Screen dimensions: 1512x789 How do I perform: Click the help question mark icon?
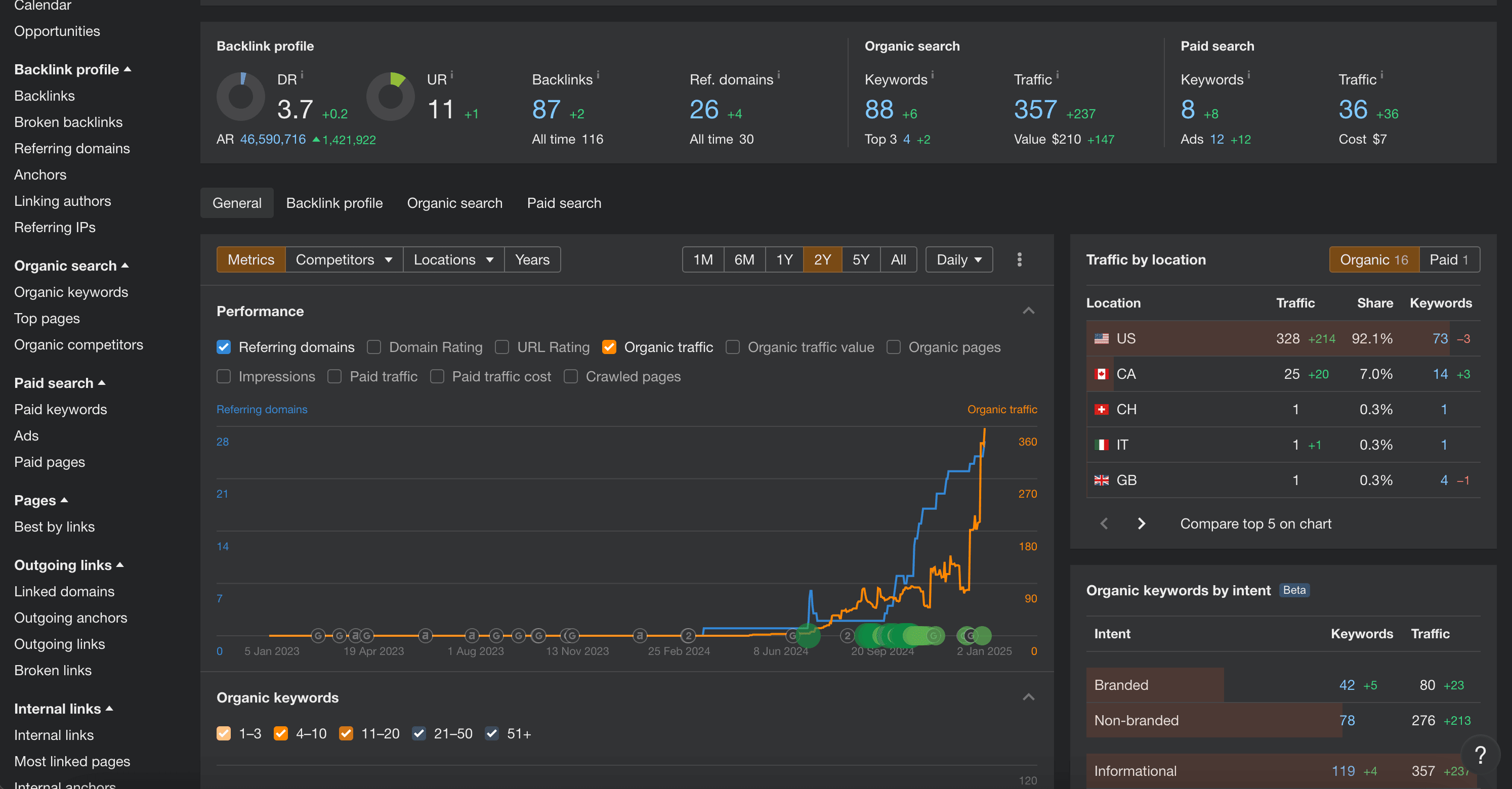(1480, 755)
